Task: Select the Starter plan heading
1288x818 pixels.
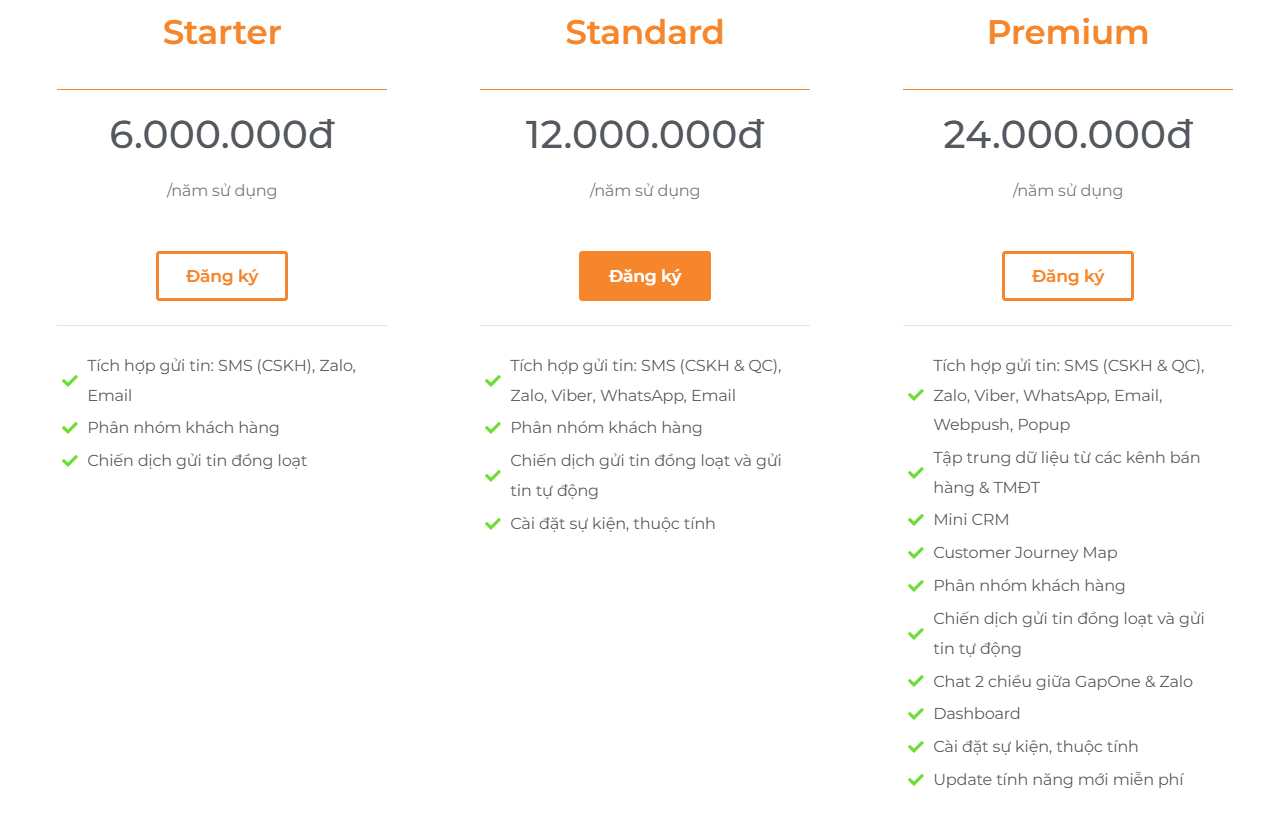Action: tap(222, 32)
